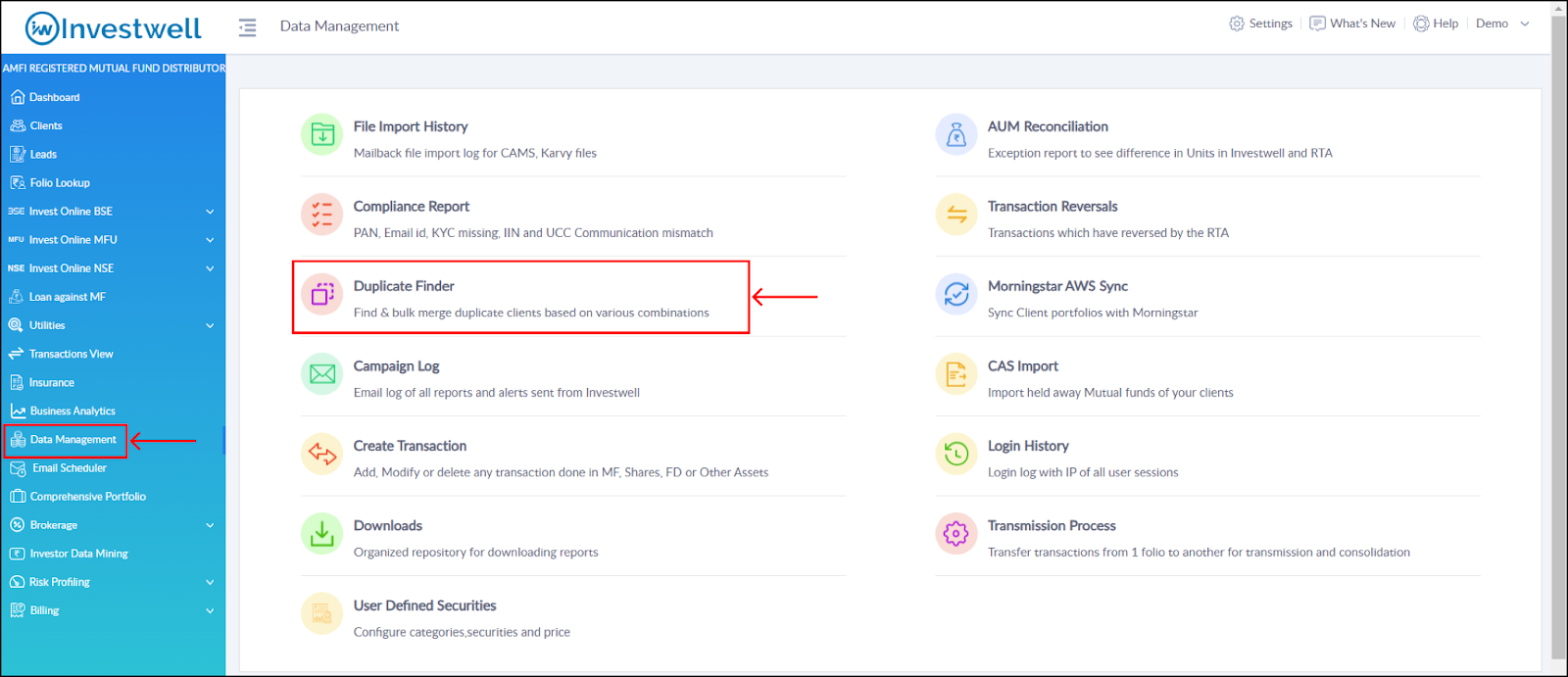Click the Insurance icon in sidebar
Viewport: 1568px width, 677px height.
(x=17, y=382)
